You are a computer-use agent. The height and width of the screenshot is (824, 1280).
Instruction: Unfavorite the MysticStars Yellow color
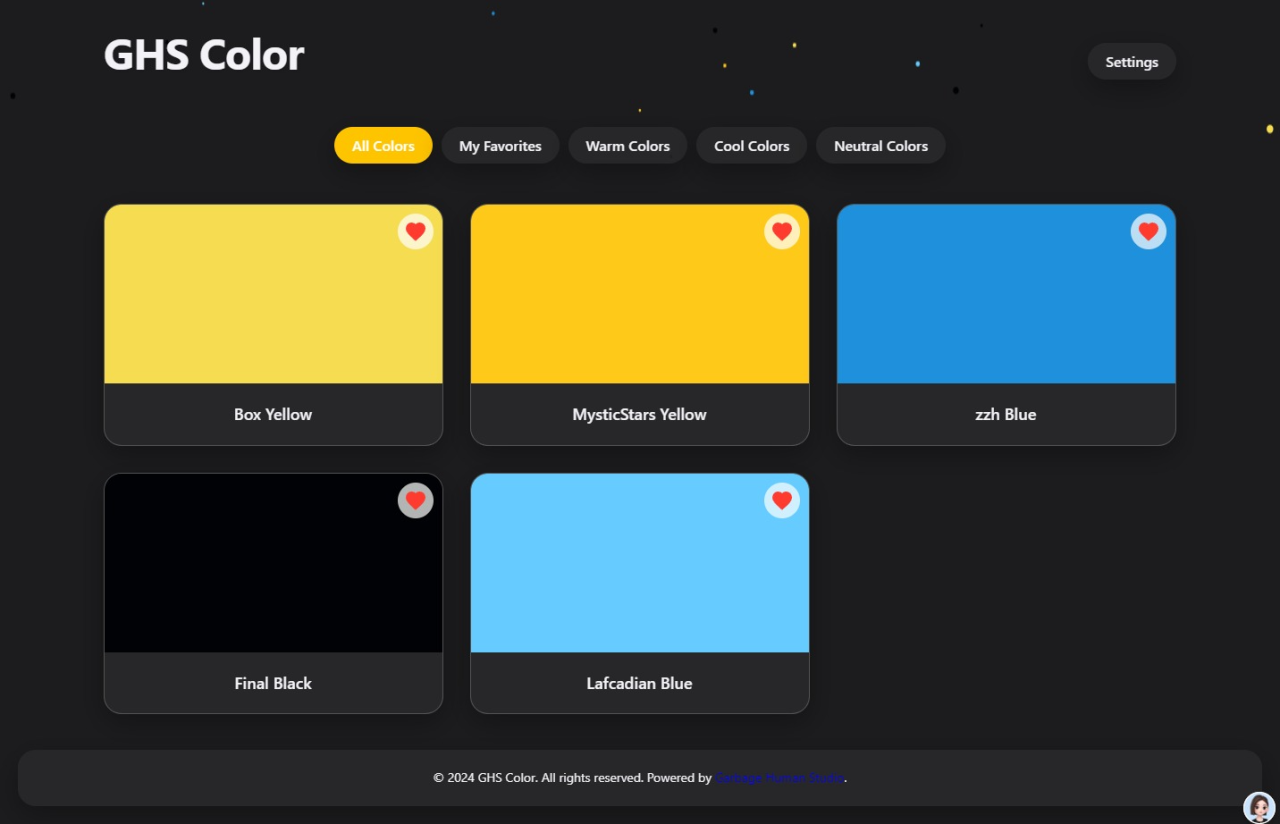(782, 231)
